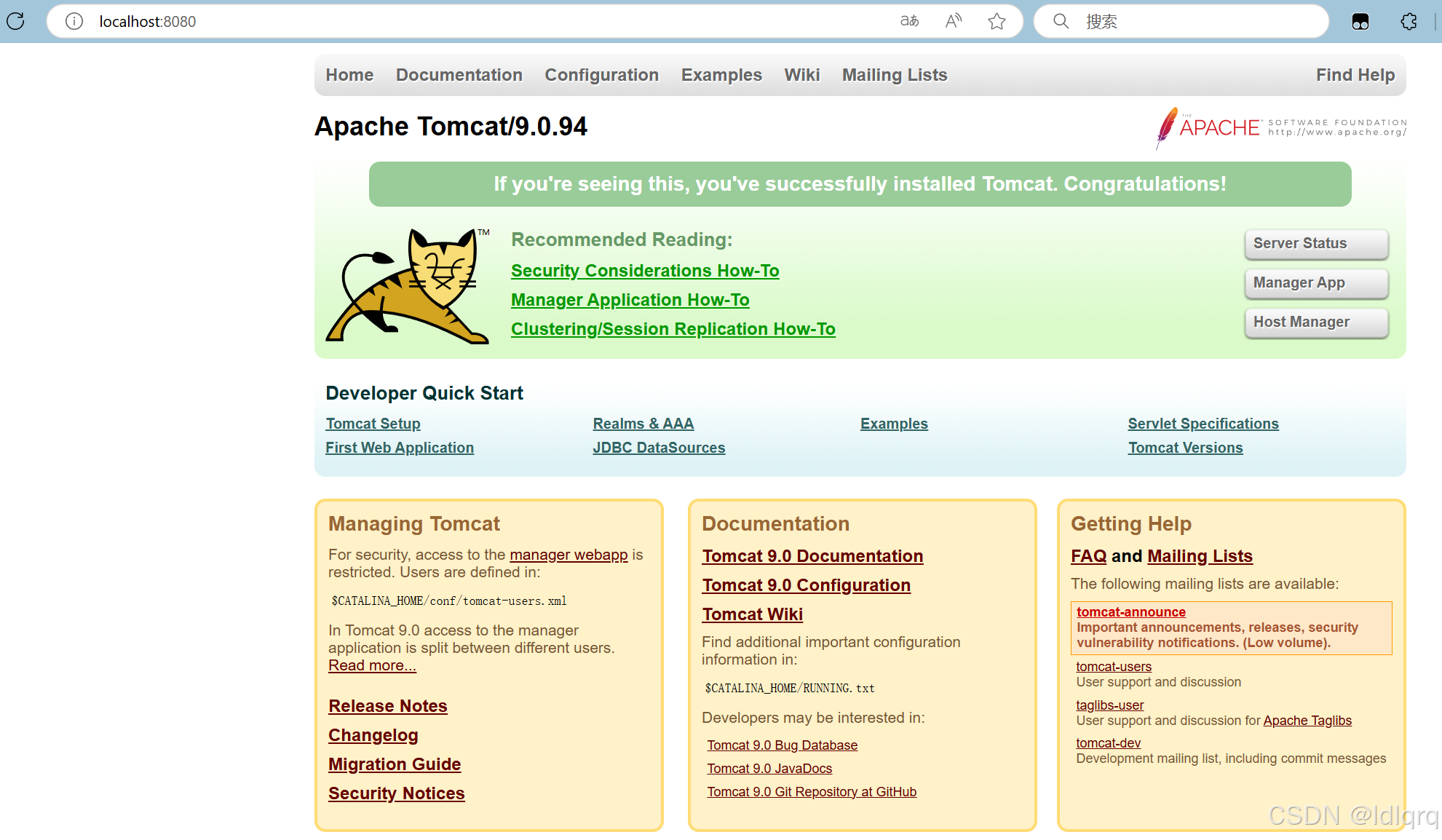Open Security Considerations How-To link
This screenshot has width=1442, height=840.
coord(644,271)
